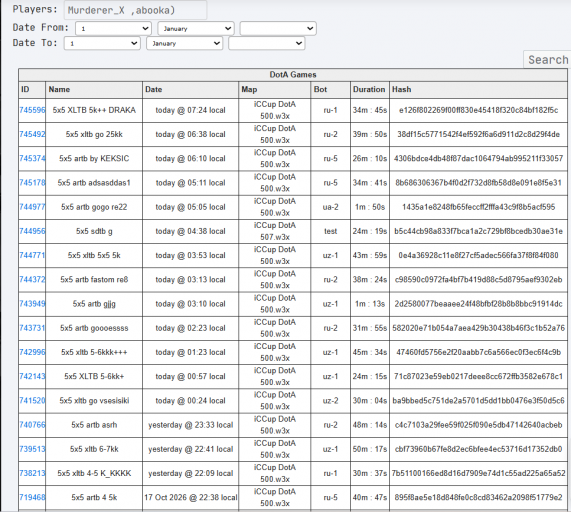Click the Duration column header
This screenshot has width=571, height=512.
(369, 90)
